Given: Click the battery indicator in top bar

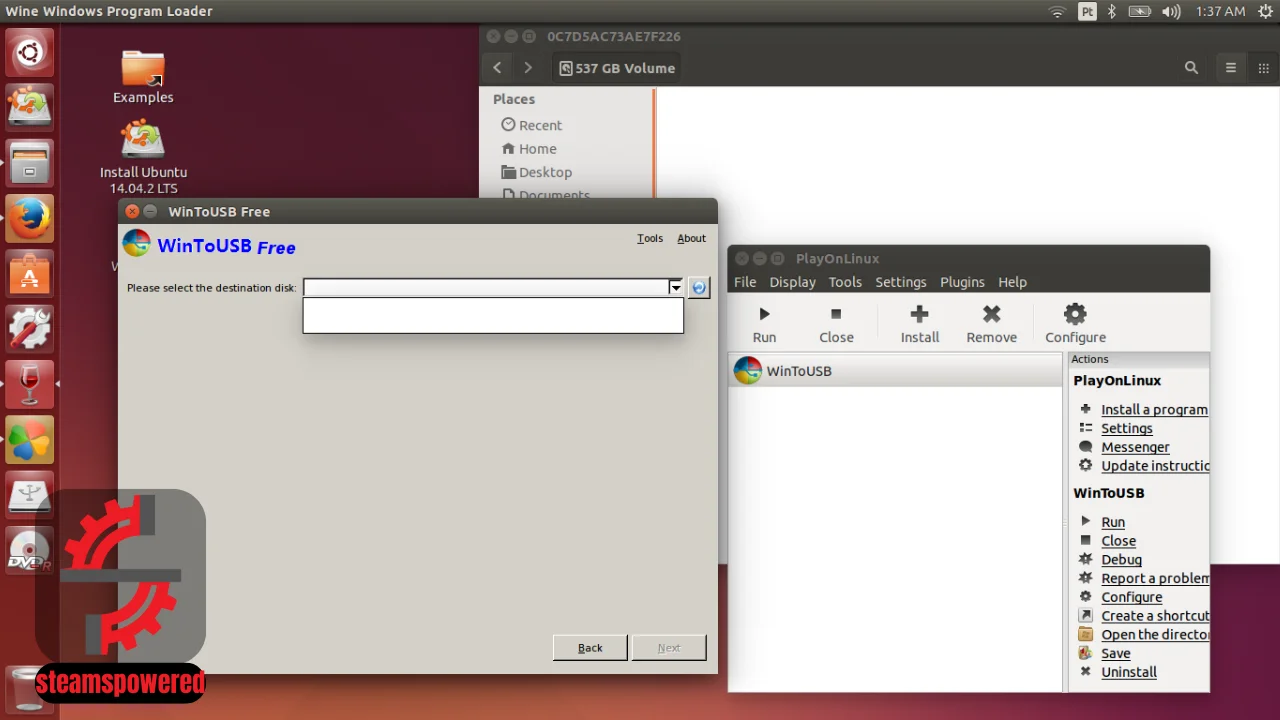Looking at the screenshot, I should pyautogui.click(x=1139, y=12).
